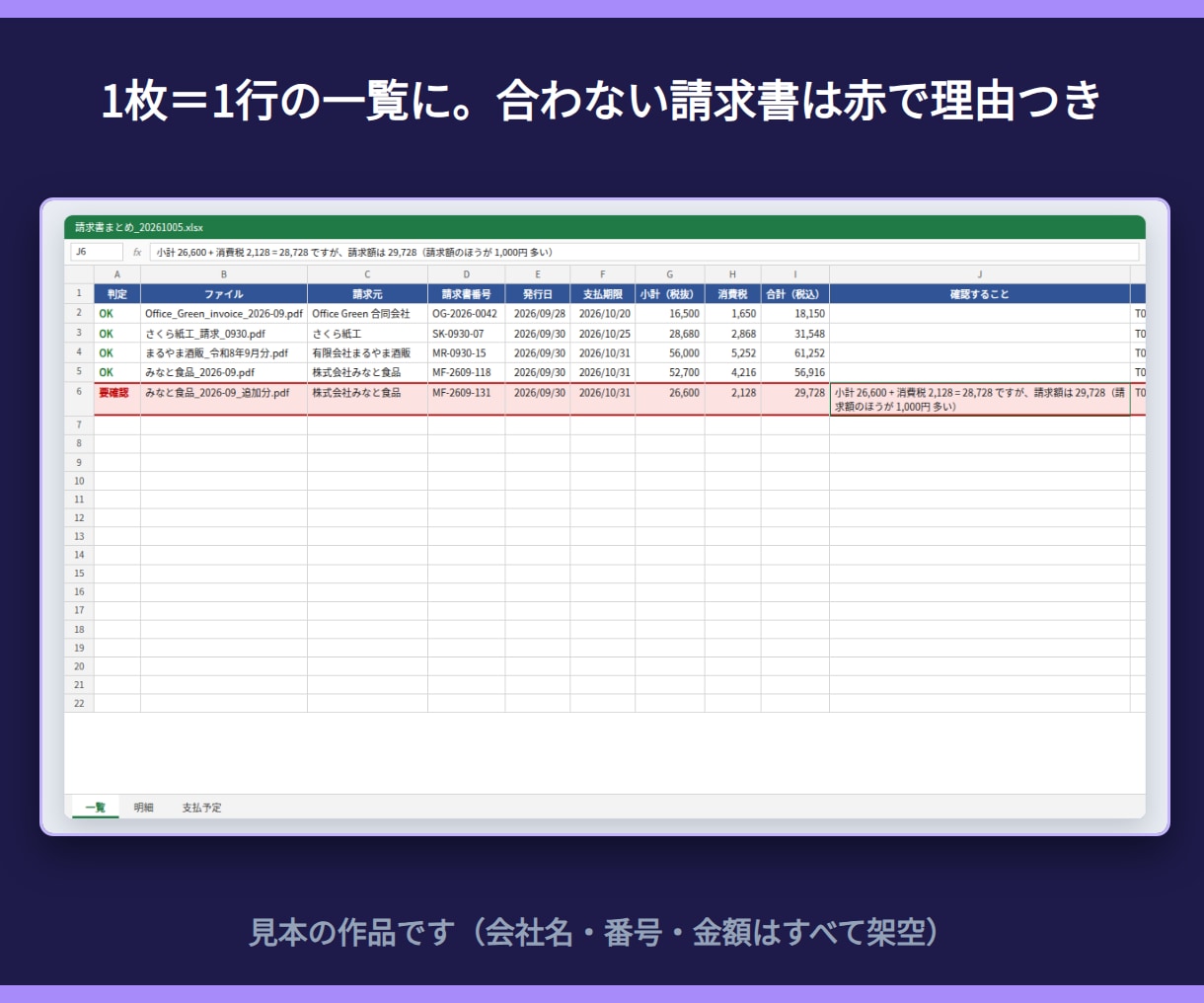Click the fx function icon
This screenshot has height=1003, width=1204.
point(137,253)
